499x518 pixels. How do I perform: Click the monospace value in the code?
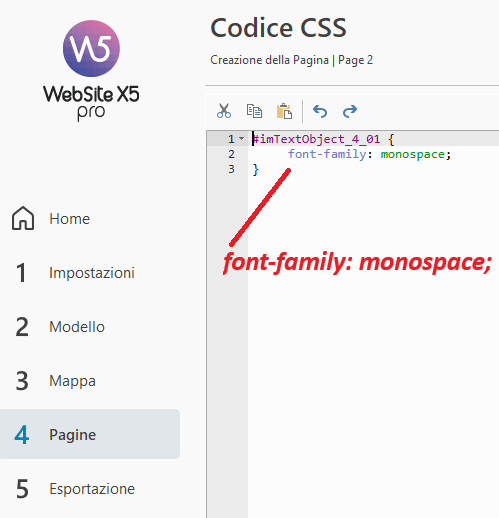point(412,154)
